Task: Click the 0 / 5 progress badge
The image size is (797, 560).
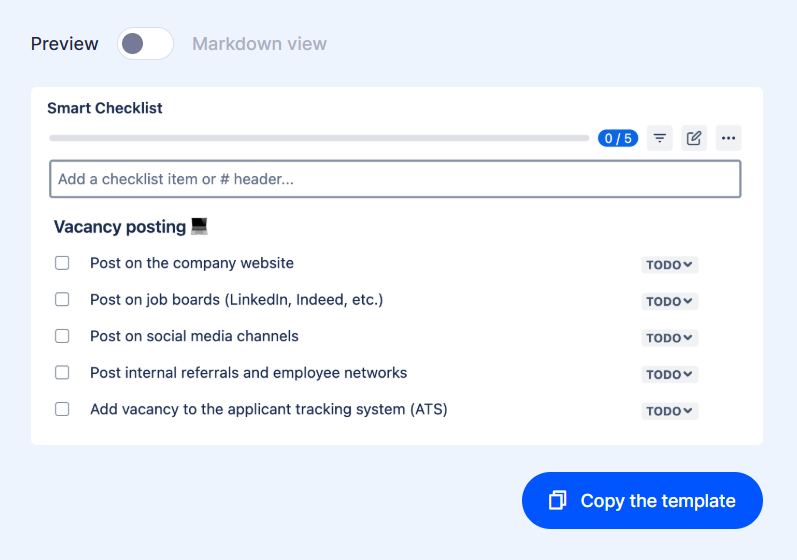Action: (618, 138)
